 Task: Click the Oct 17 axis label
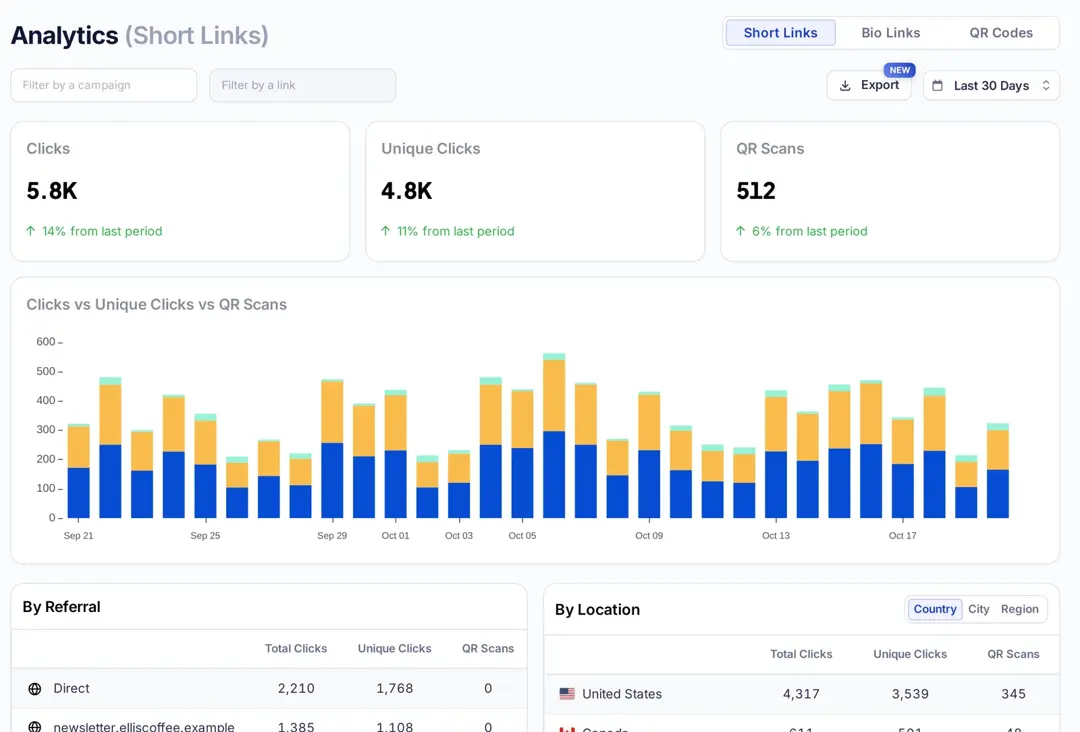tap(902, 535)
